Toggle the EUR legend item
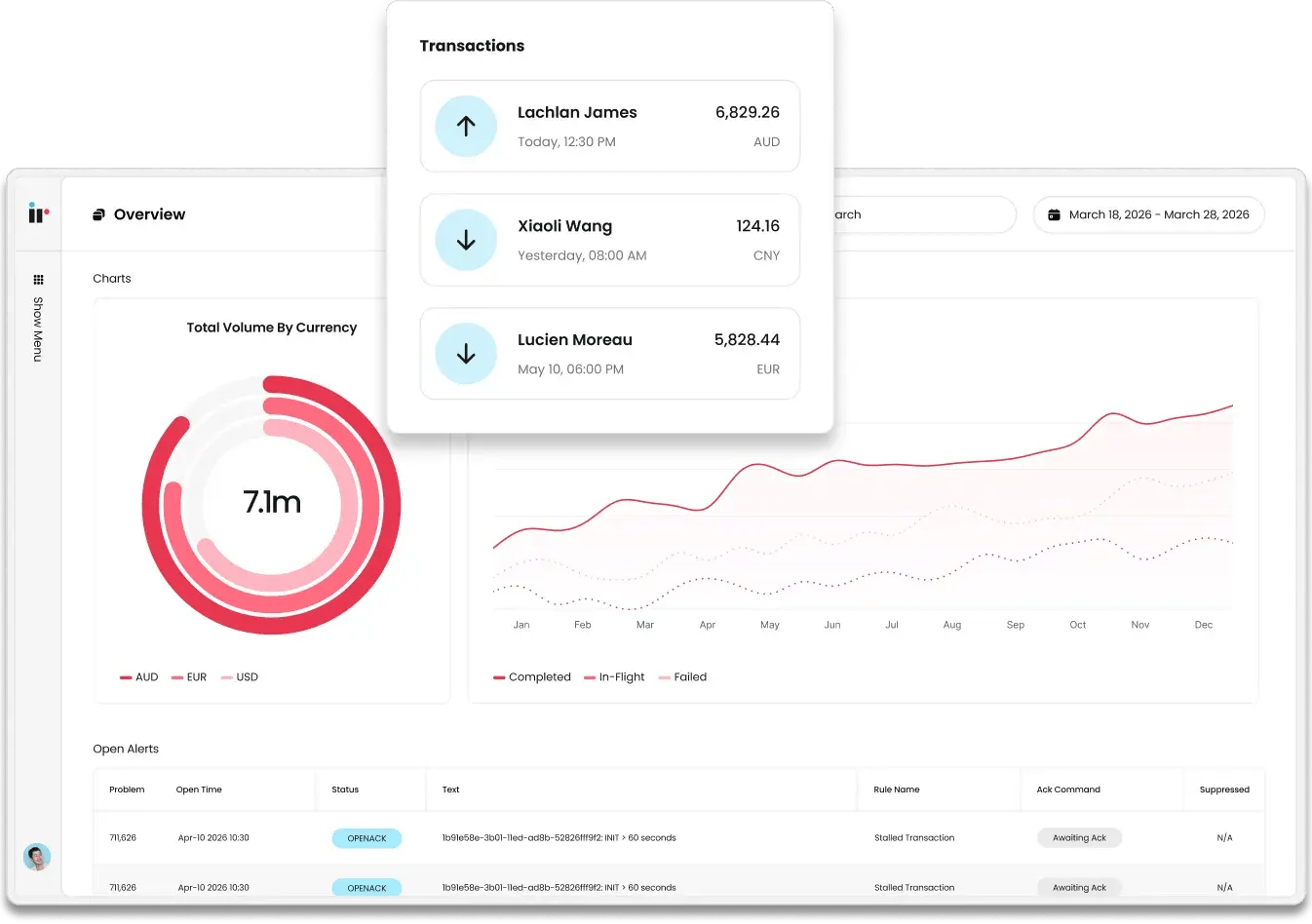This screenshot has width=1312, height=924. [189, 677]
